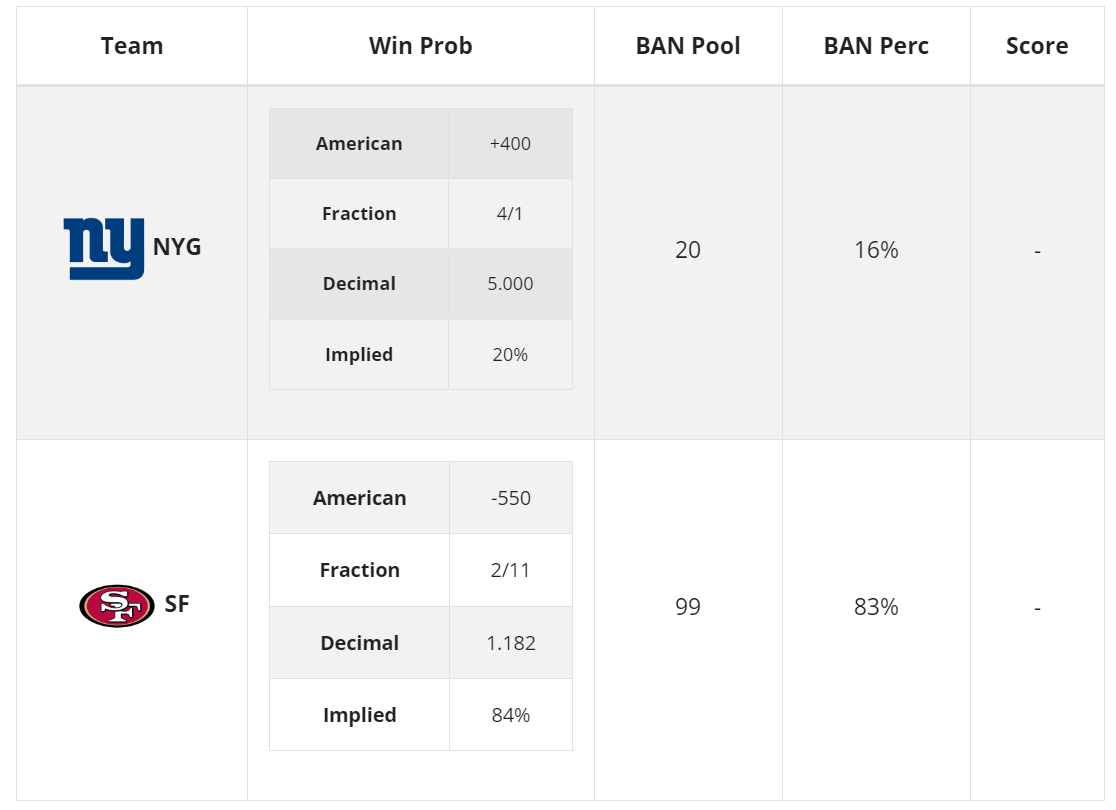This screenshot has width=1116, height=810.
Task: Click the BAN Perc column header
Action: point(876,46)
